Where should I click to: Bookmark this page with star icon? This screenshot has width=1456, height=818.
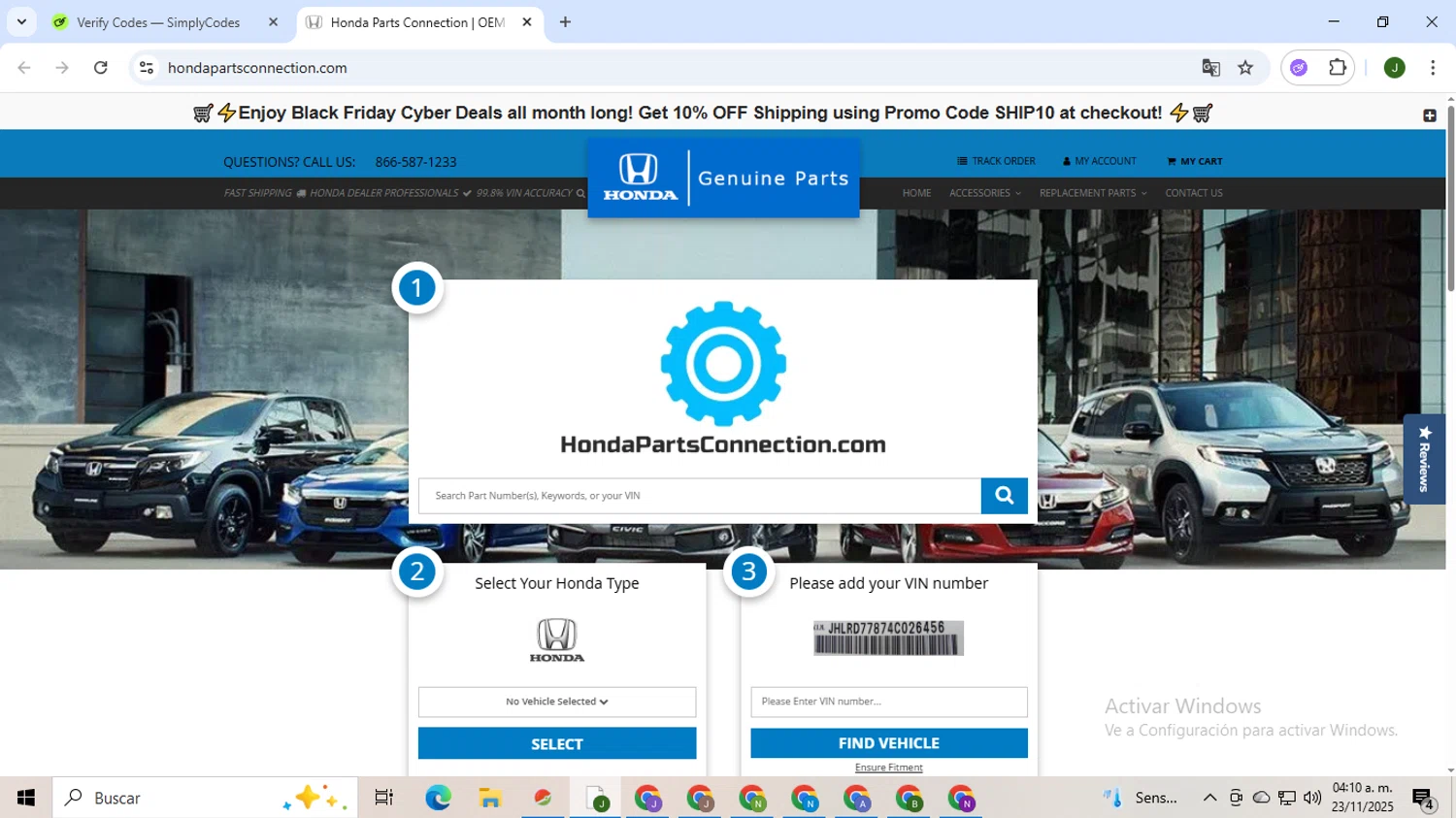1245,68
